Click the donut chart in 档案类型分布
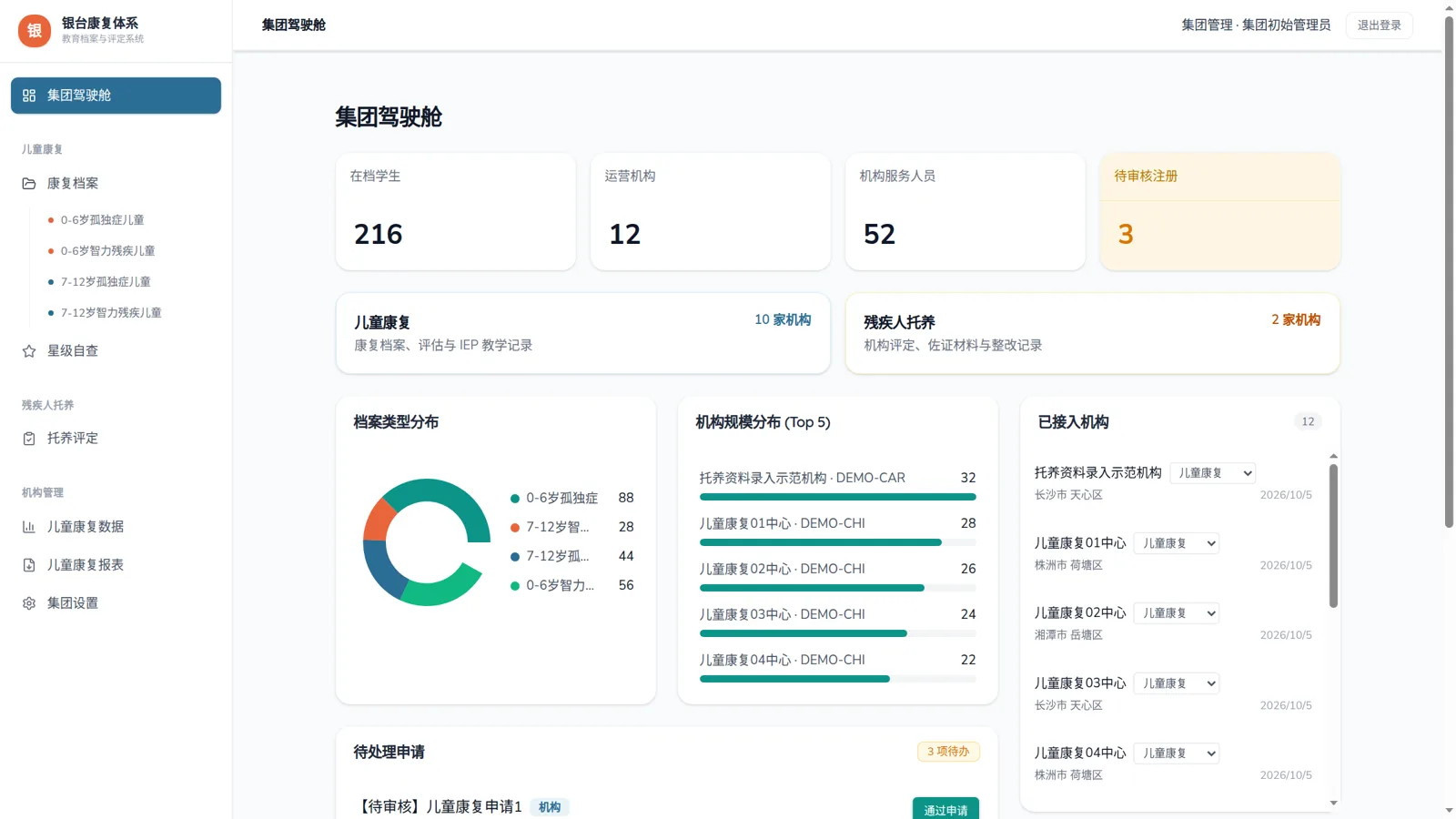 pyautogui.click(x=427, y=542)
